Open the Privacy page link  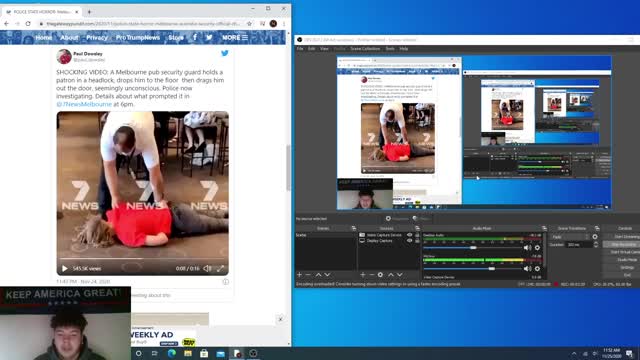[x=97, y=37]
